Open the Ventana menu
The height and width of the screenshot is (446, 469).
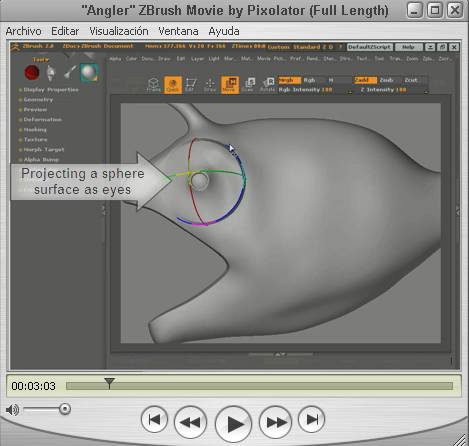coord(178,31)
